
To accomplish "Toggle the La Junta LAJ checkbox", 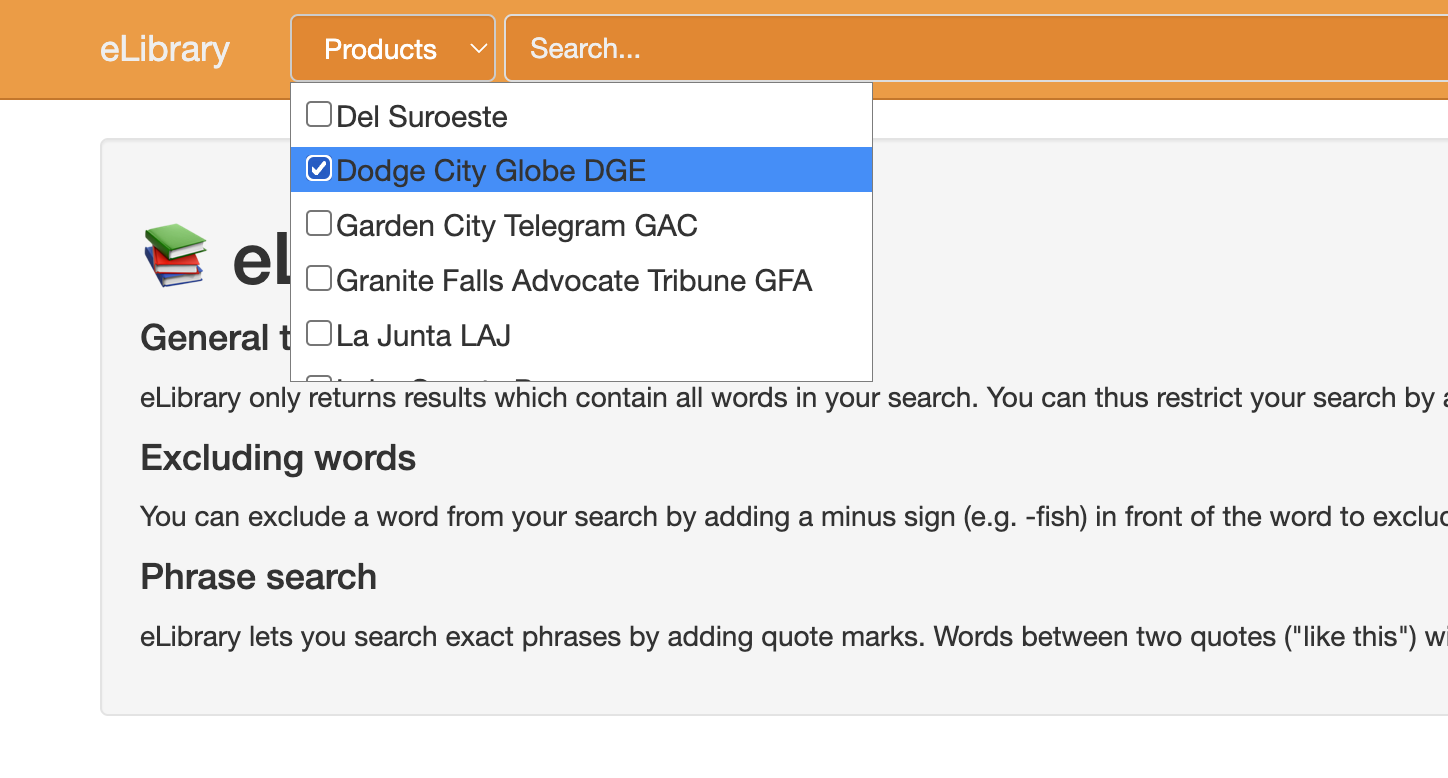I will coord(319,333).
